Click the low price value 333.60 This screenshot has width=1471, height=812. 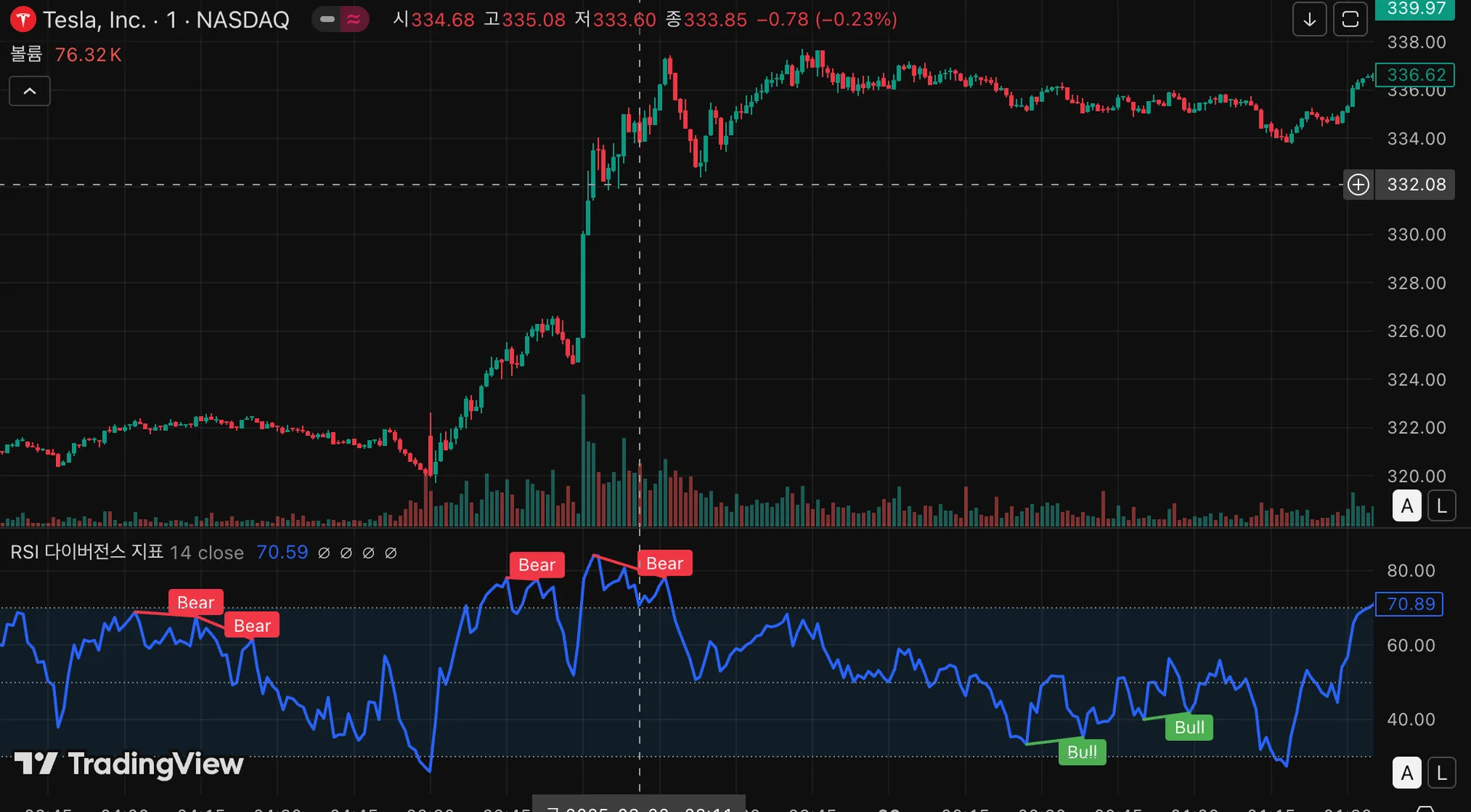click(x=624, y=20)
